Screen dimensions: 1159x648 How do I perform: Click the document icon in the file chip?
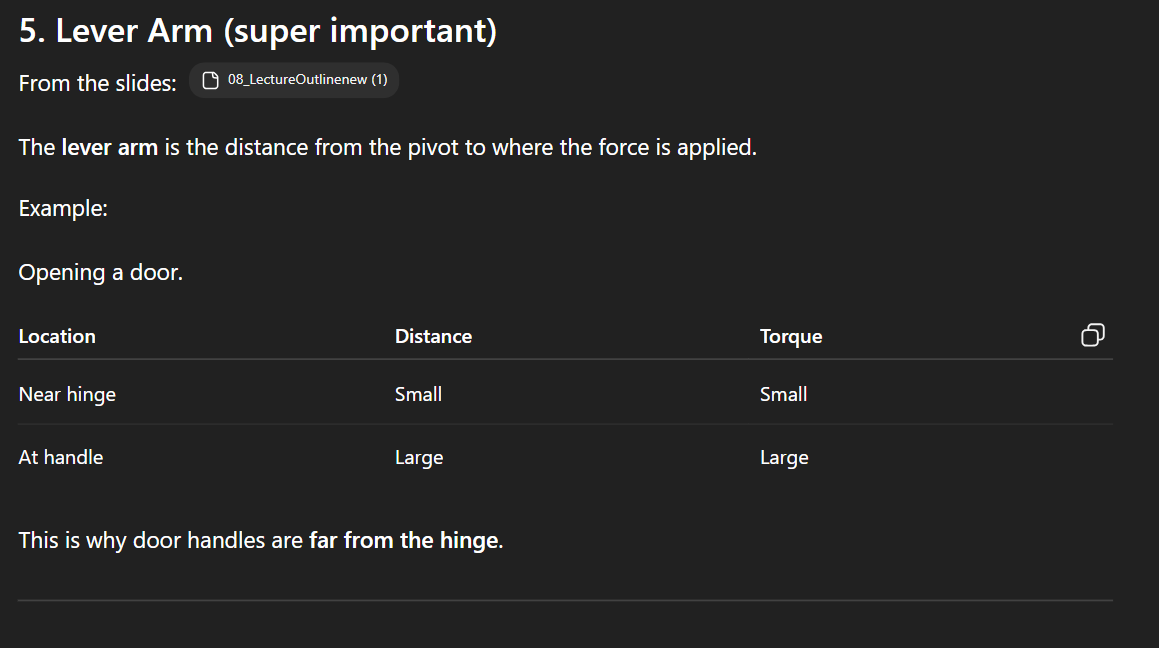[210, 81]
